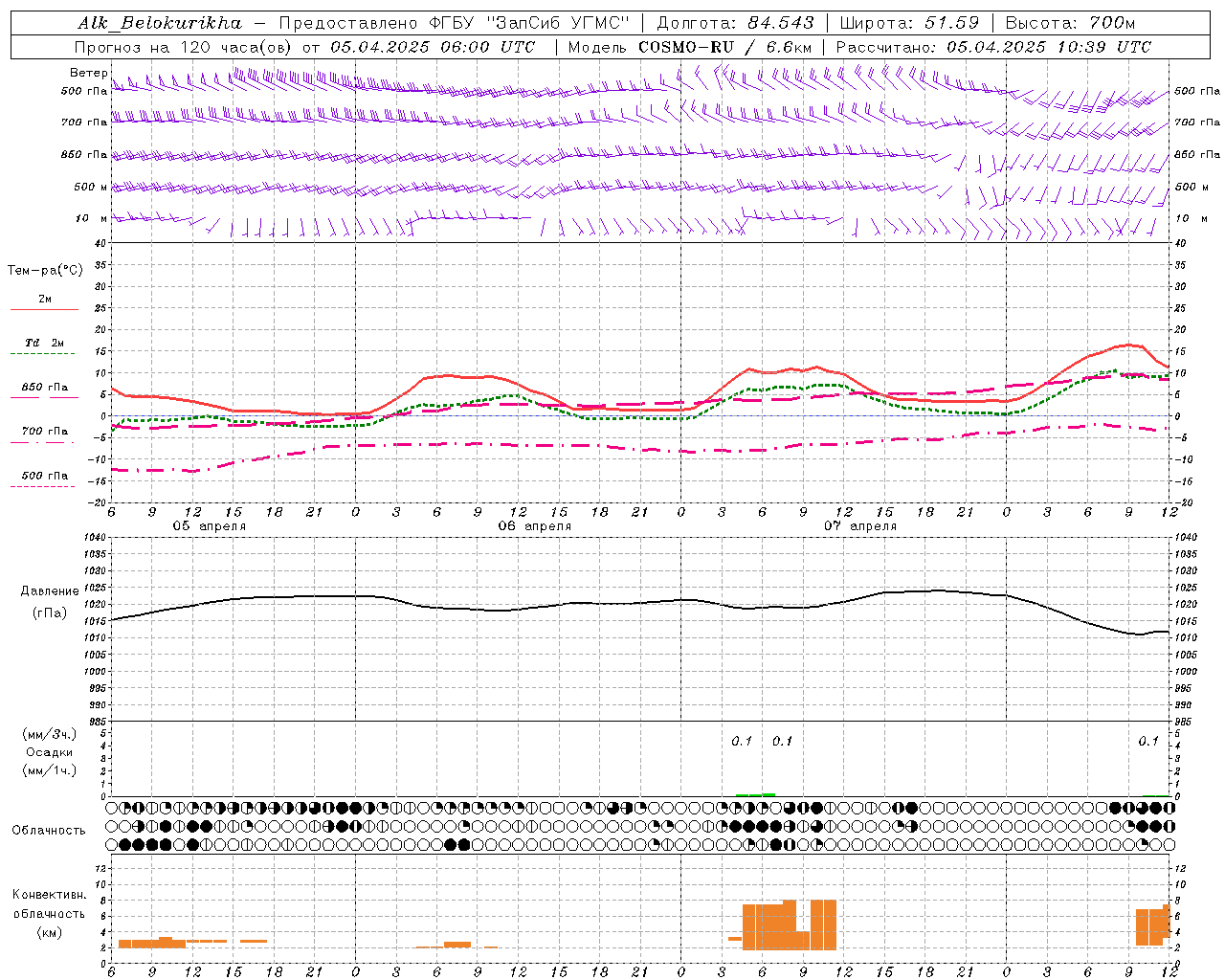Click the dash-dot line sample under 700 гПа legend

(42, 442)
